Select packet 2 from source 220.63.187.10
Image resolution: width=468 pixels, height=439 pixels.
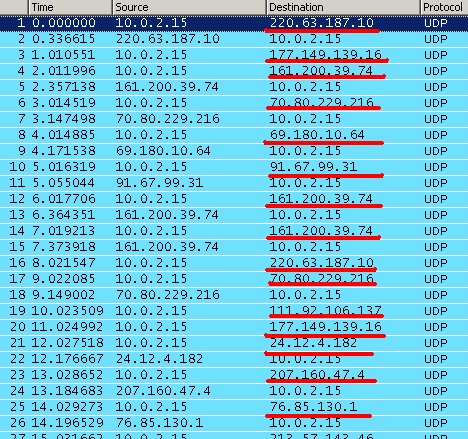[x=234, y=39]
